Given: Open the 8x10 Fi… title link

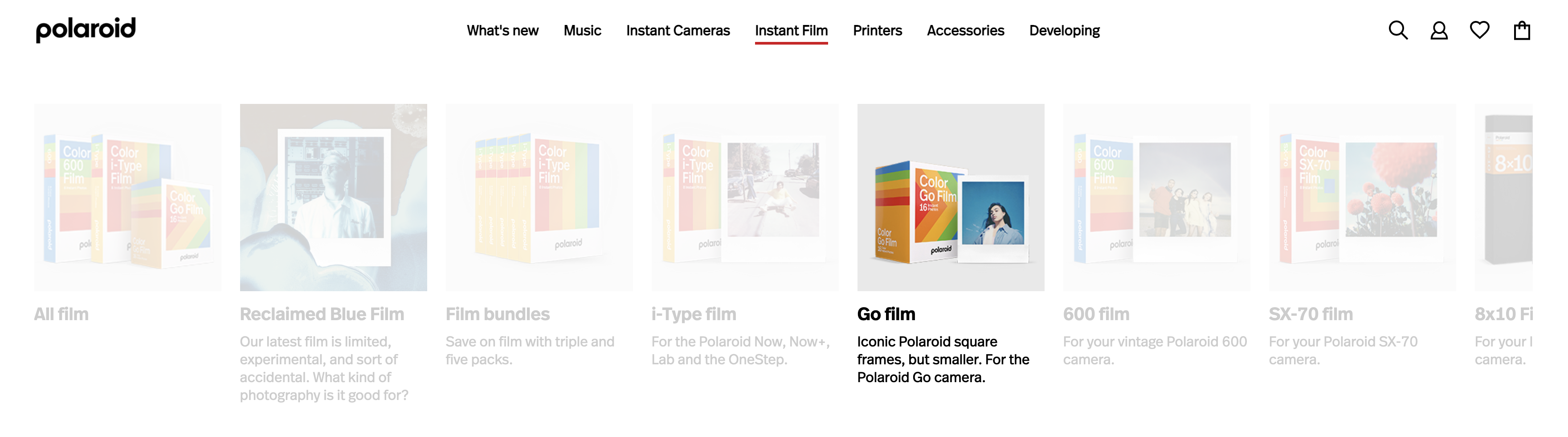Looking at the screenshot, I should click(x=1503, y=314).
